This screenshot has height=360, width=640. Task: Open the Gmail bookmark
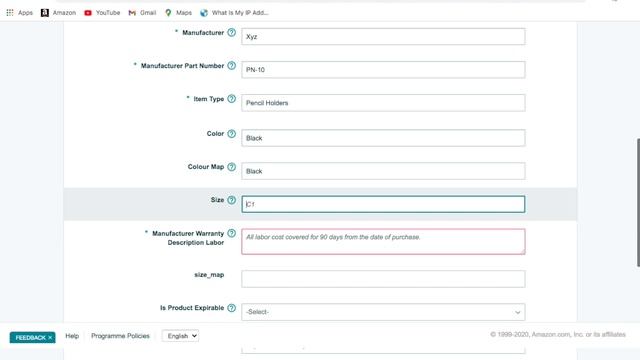(142, 13)
